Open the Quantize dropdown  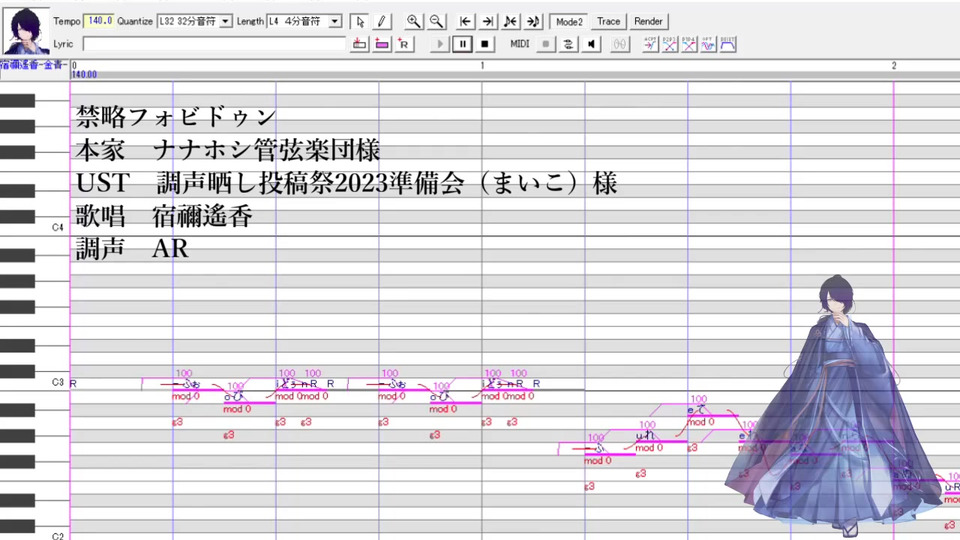pyautogui.click(x=225, y=21)
